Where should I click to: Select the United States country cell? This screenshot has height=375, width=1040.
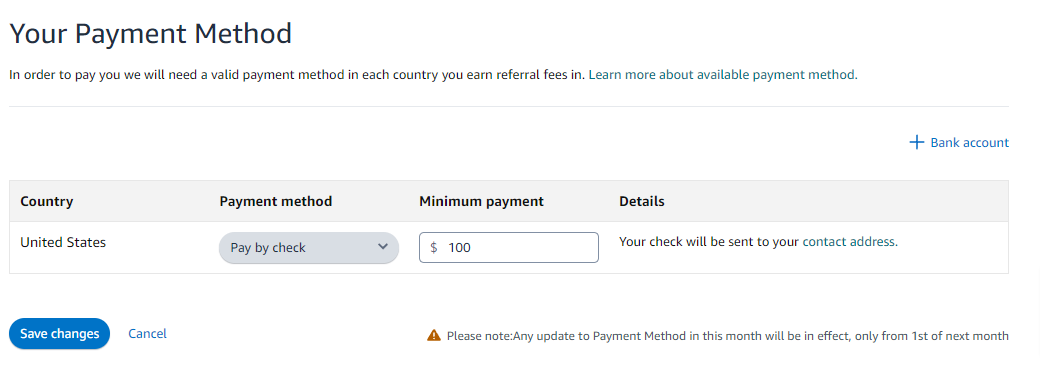[x=63, y=242]
